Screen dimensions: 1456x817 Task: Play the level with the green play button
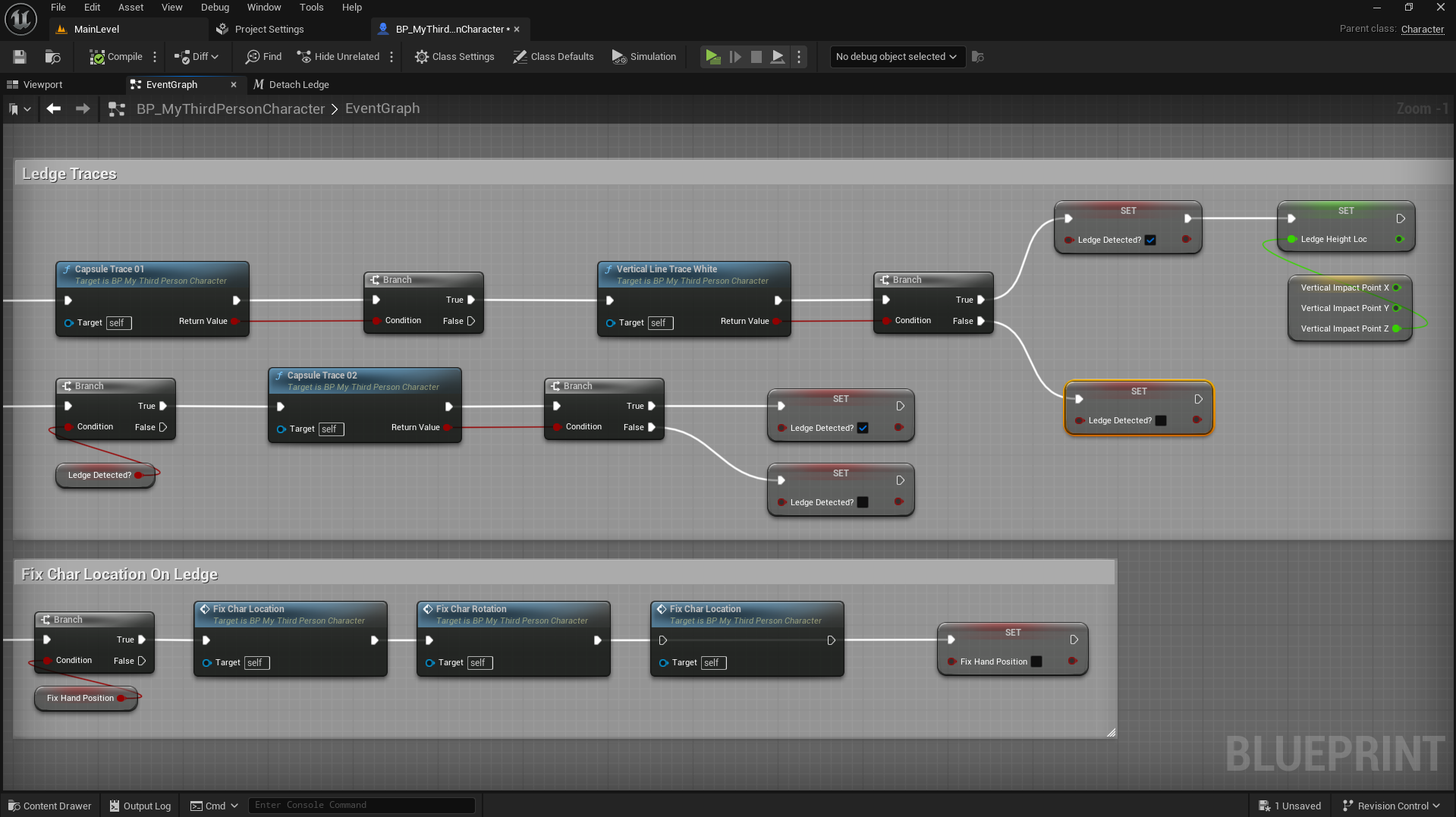tap(712, 57)
